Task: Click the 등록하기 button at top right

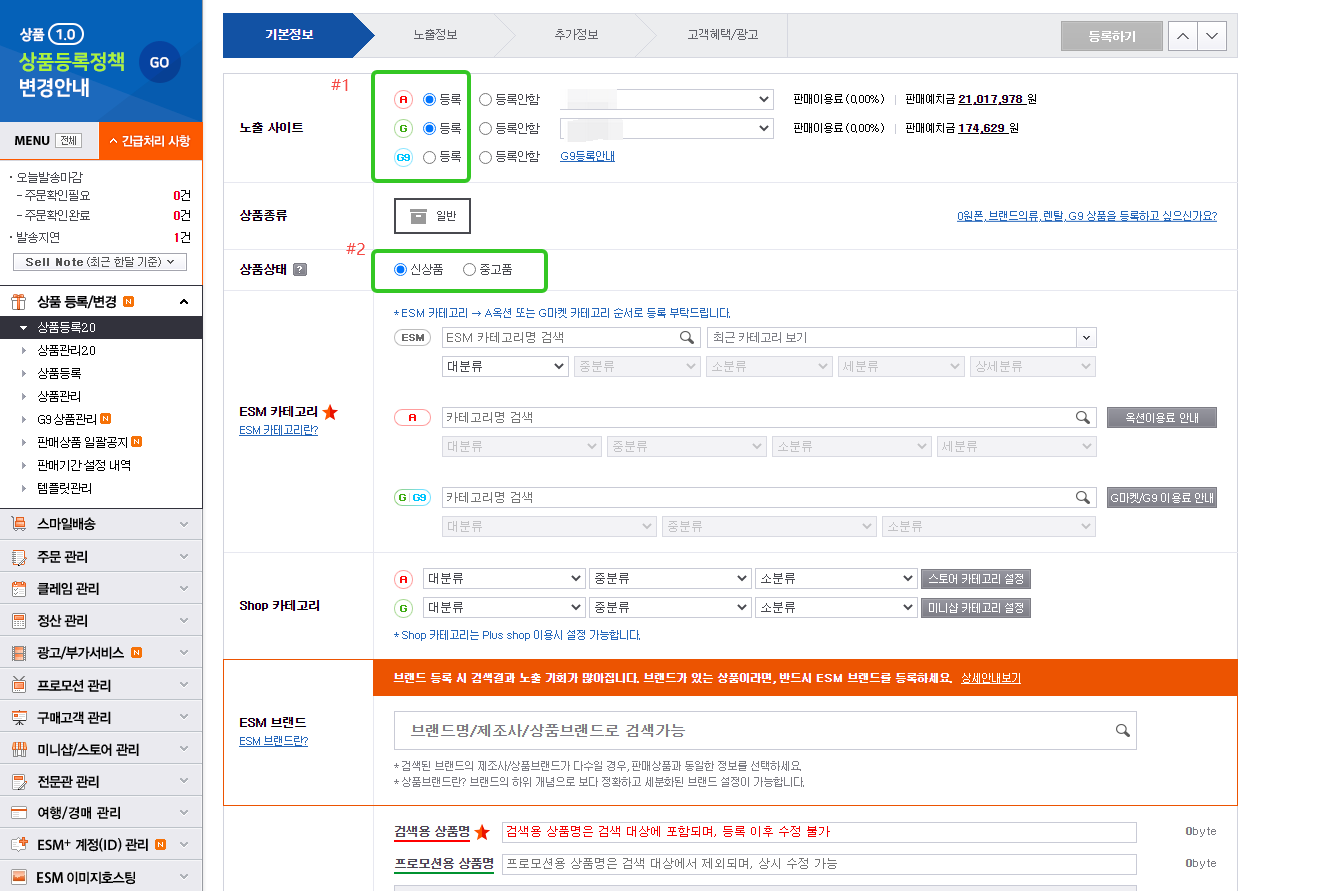Action: pyautogui.click(x=1111, y=35)
